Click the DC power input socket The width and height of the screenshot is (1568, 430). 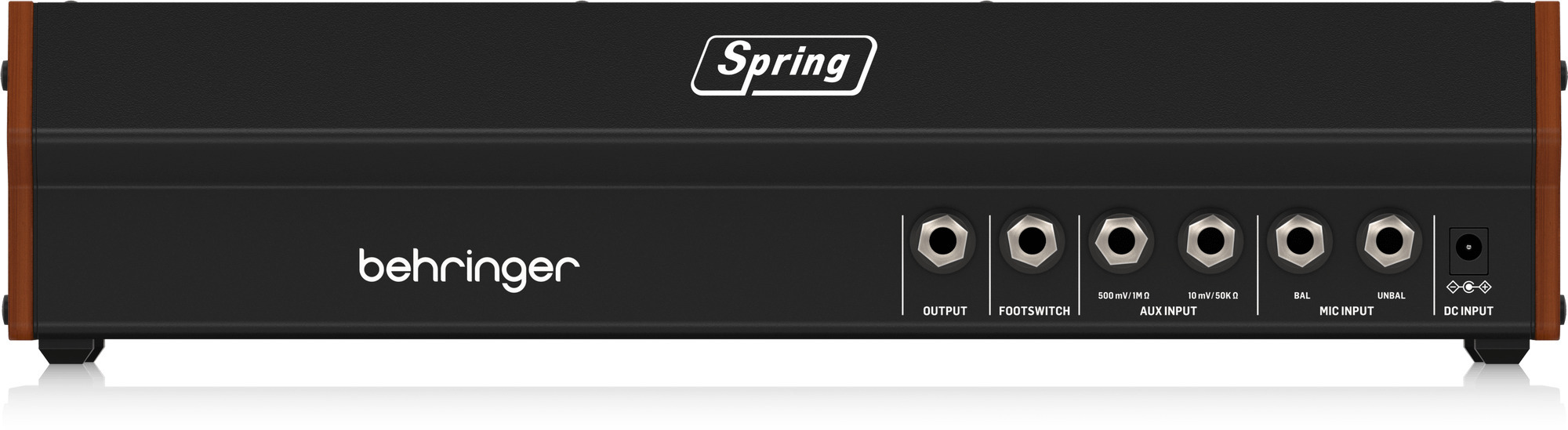point(1468,250)
